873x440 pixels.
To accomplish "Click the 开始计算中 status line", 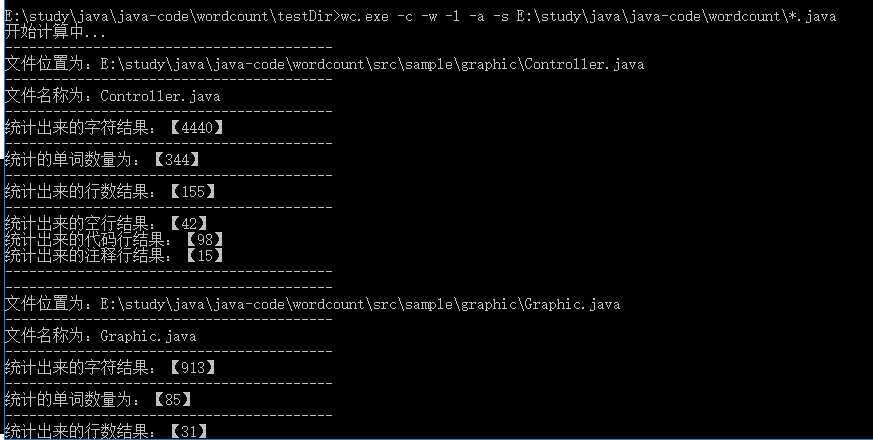I will tap(55, 32).
